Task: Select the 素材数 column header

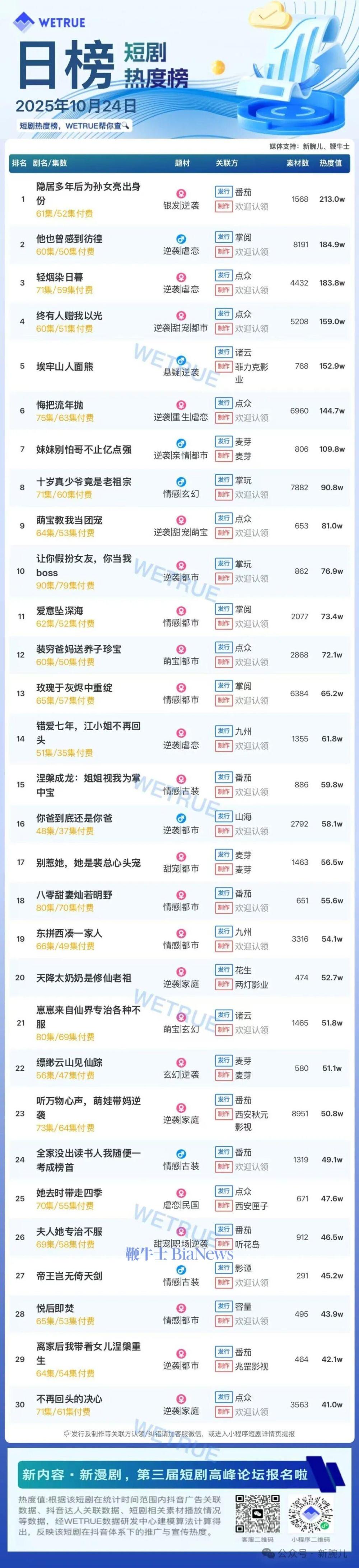Action: point(298,163)
